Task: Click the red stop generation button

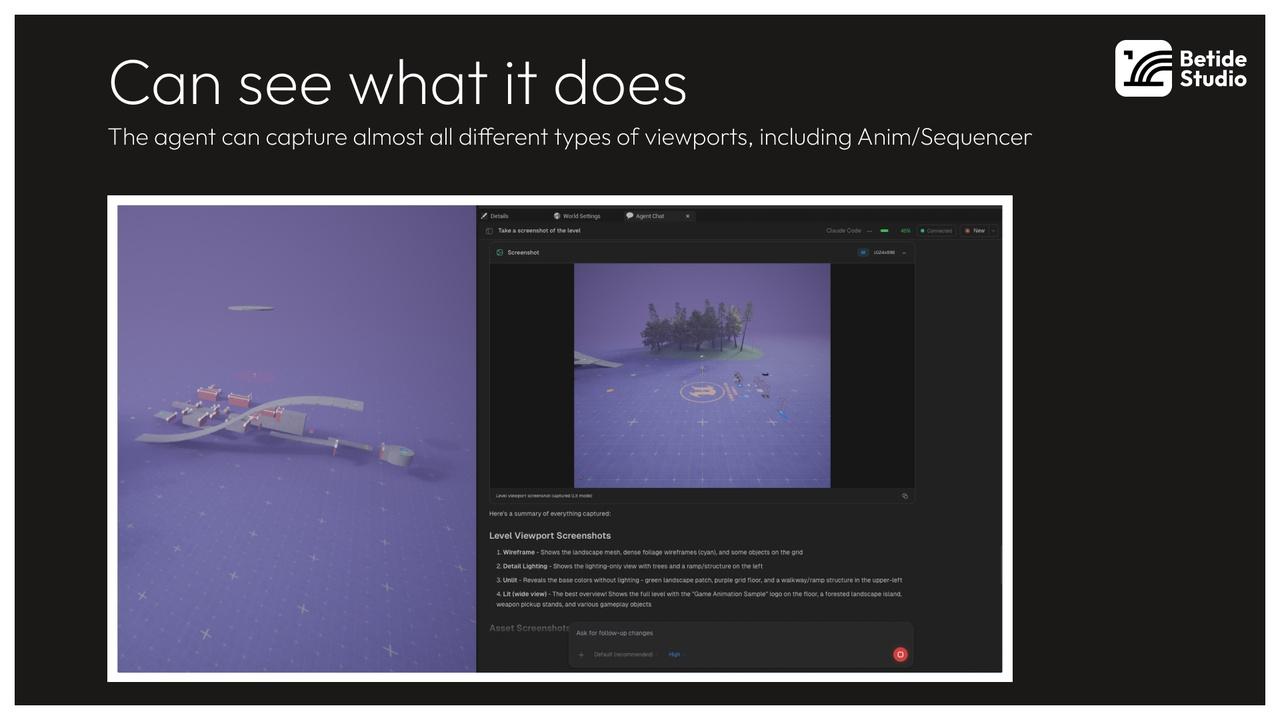Action: [900, 654]
